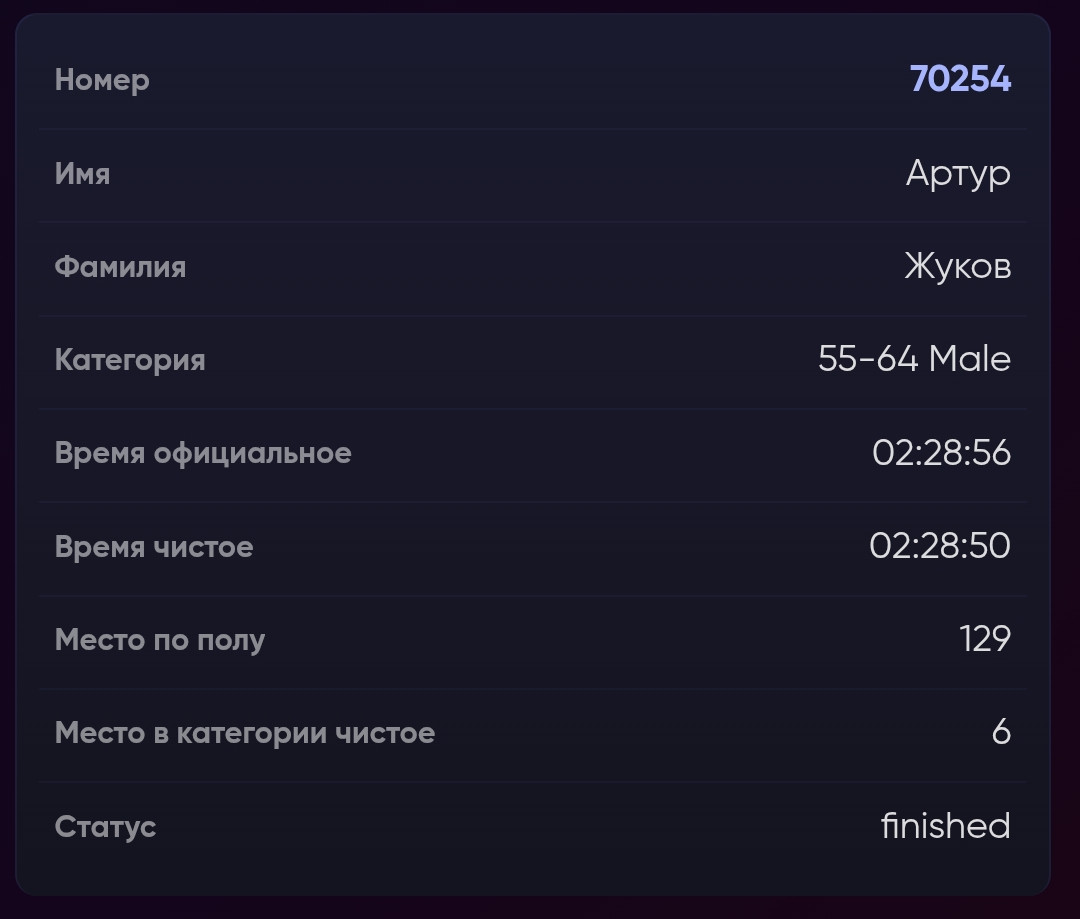The height and width of the screenshot is (919, 1080).
Task: Select the Время чистое label
Action: (154, 547)
